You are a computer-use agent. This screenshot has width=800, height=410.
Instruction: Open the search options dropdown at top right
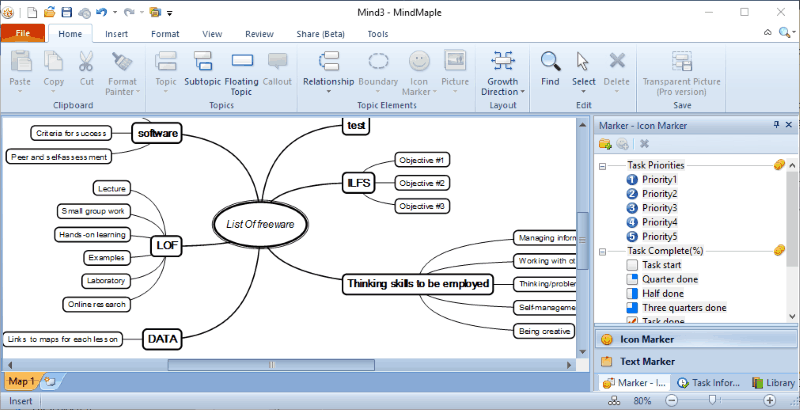coord(794,33)
